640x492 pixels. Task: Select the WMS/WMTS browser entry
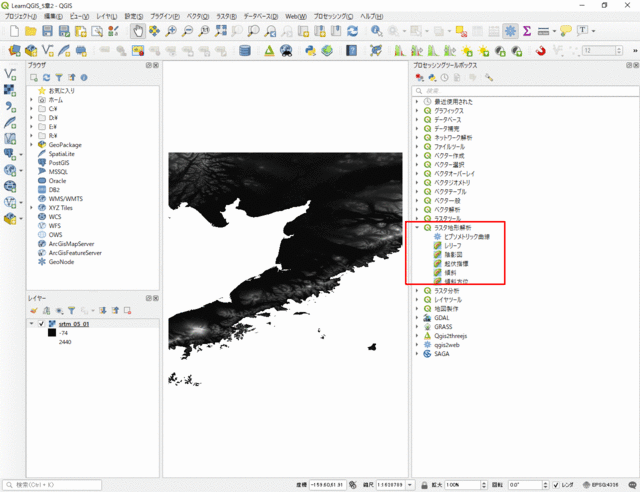(66, 198)
